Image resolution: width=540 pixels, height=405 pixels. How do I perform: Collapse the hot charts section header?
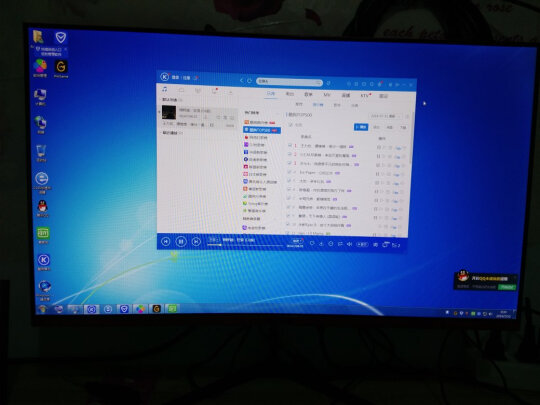click(252, 113)
